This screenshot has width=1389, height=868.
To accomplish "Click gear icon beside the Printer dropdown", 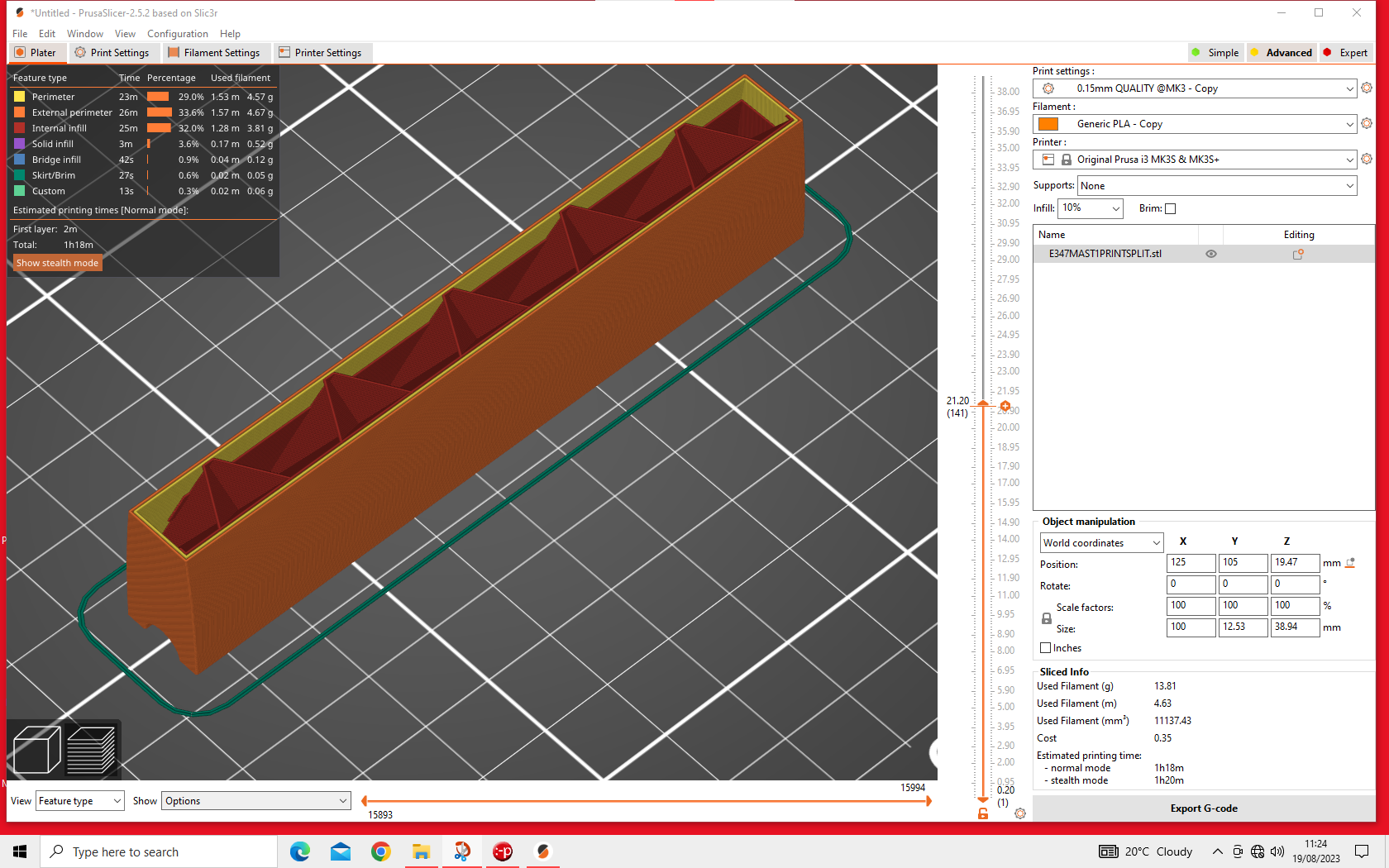I will click(x=1367, y=159).
